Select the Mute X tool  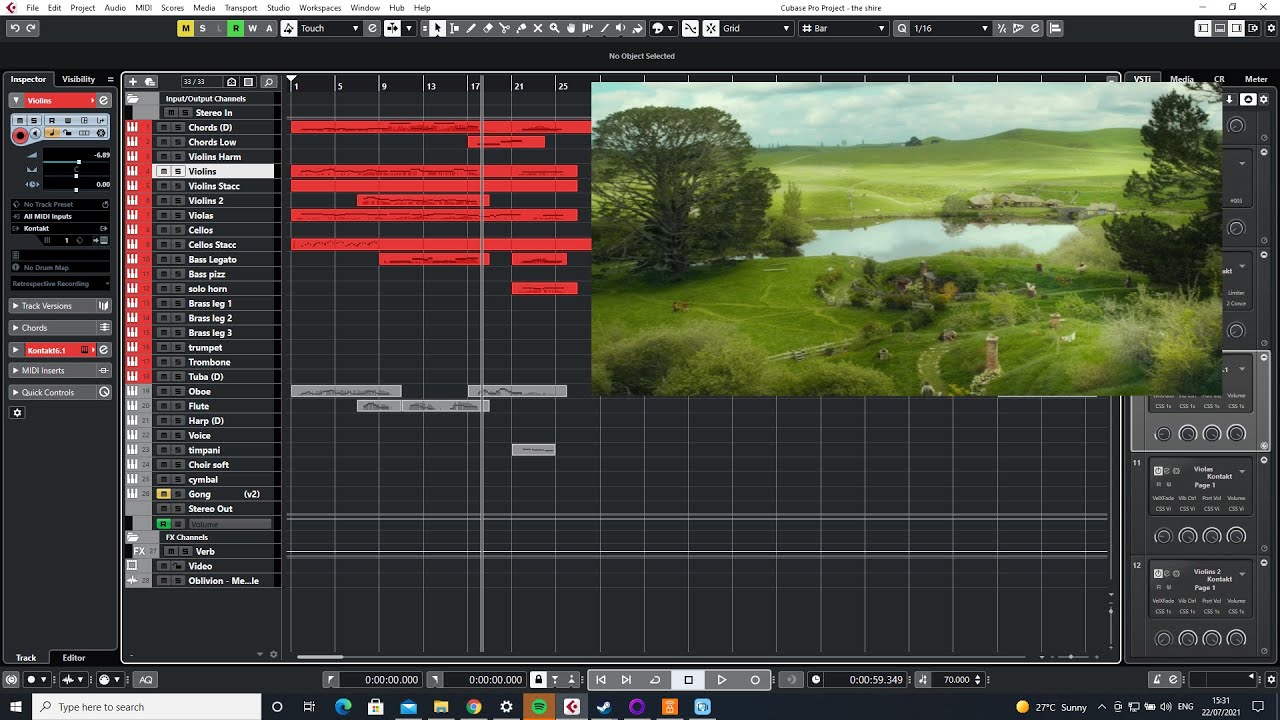(538, 28)
